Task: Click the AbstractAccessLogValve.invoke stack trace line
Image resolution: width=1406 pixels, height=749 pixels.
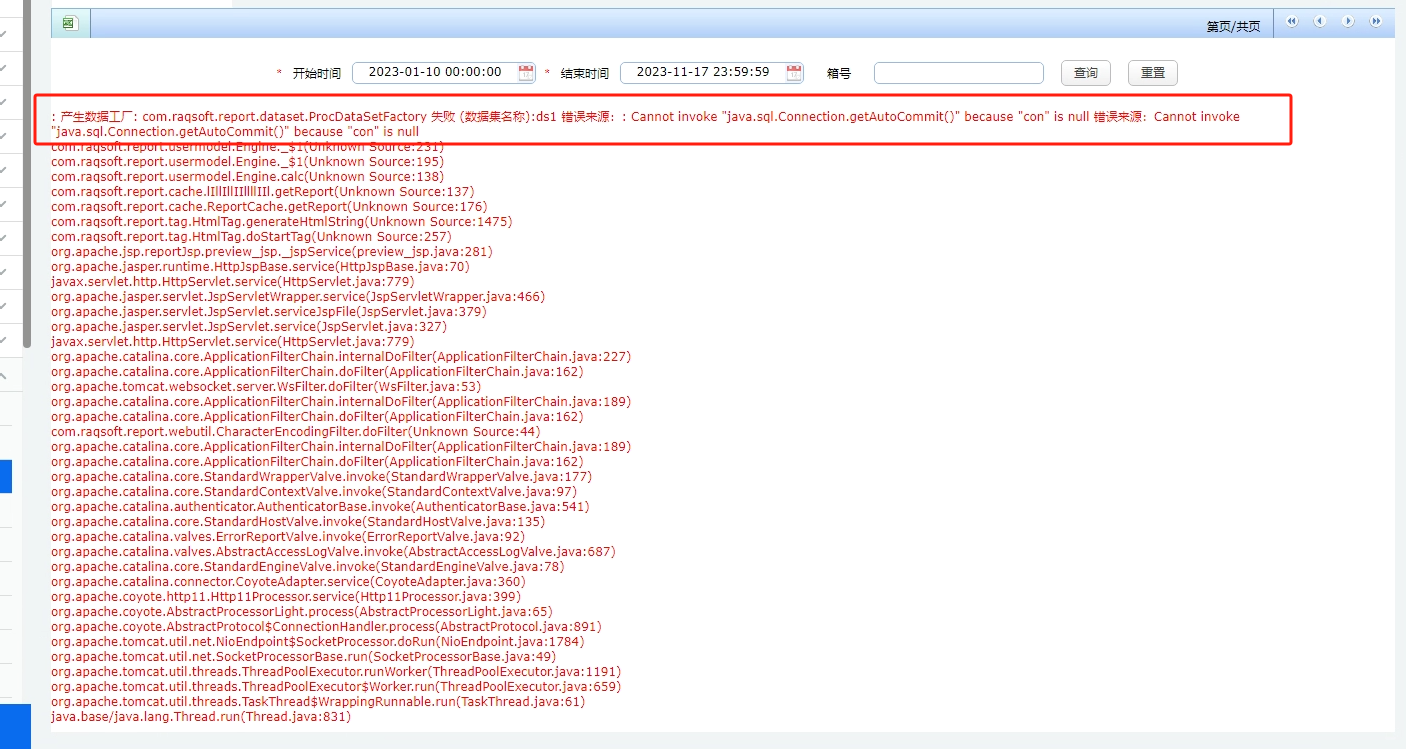Action: pos(333,551)
